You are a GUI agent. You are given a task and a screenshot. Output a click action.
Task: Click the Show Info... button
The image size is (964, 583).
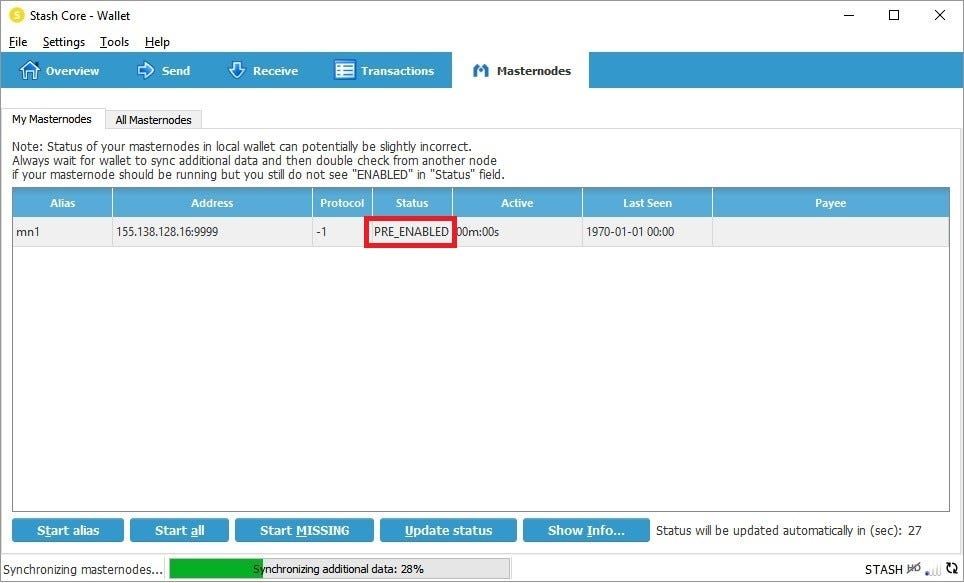coord(586,531)
